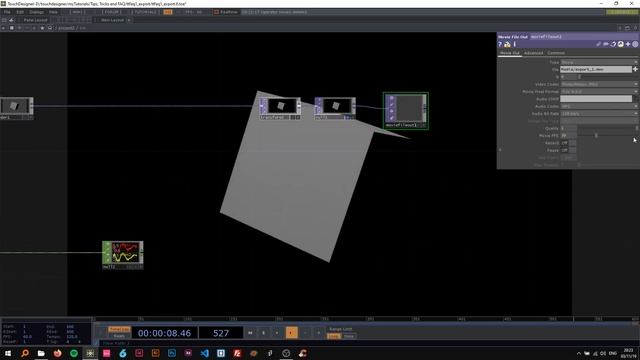Open the operator info icon

(515, 44)
